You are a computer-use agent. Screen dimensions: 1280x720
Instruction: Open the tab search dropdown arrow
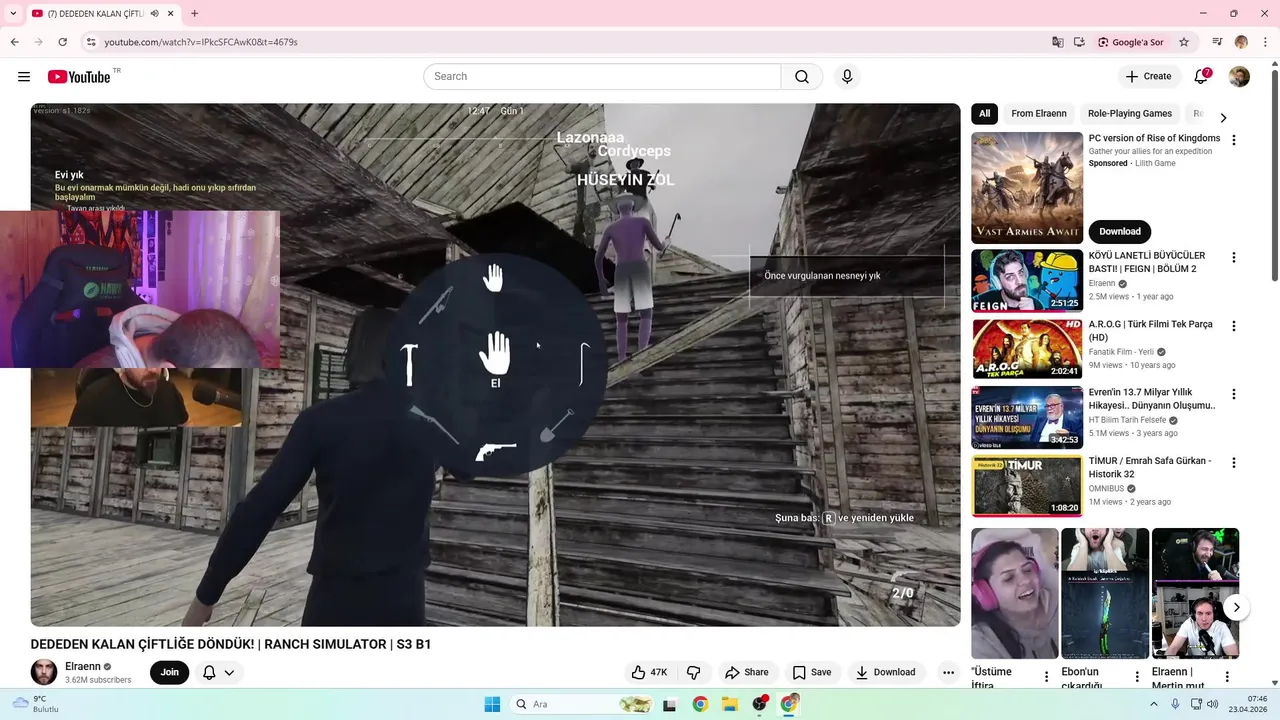[x=13, y=14]
